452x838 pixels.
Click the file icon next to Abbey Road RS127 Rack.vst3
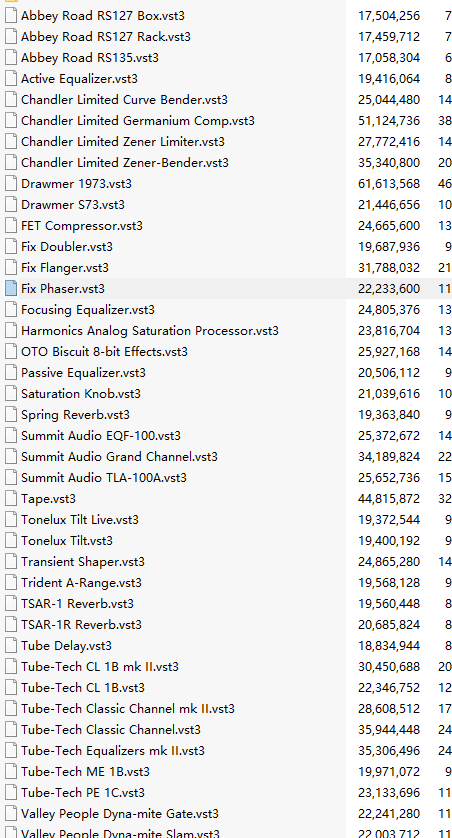[x=11, y=36]
